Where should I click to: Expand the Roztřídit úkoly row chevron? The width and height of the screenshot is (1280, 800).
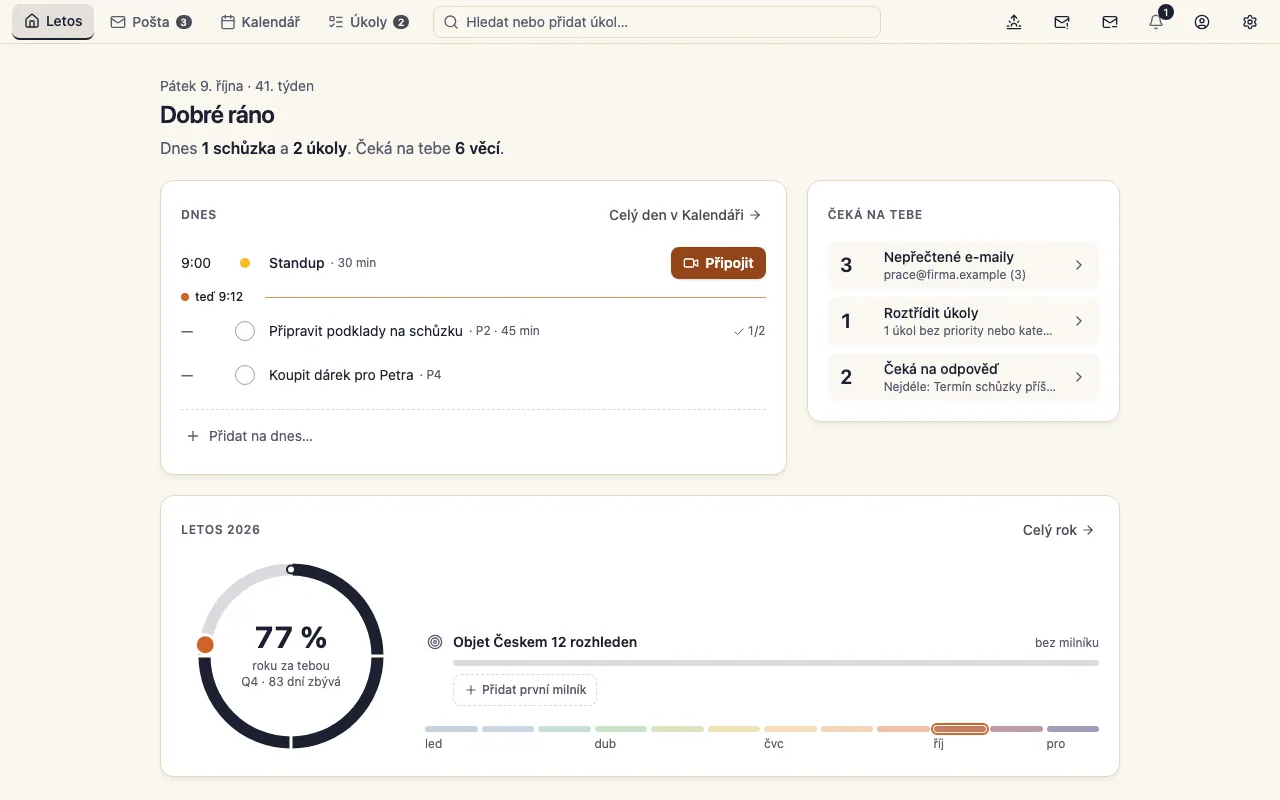pyautogui.click(x=1079, y=321)
